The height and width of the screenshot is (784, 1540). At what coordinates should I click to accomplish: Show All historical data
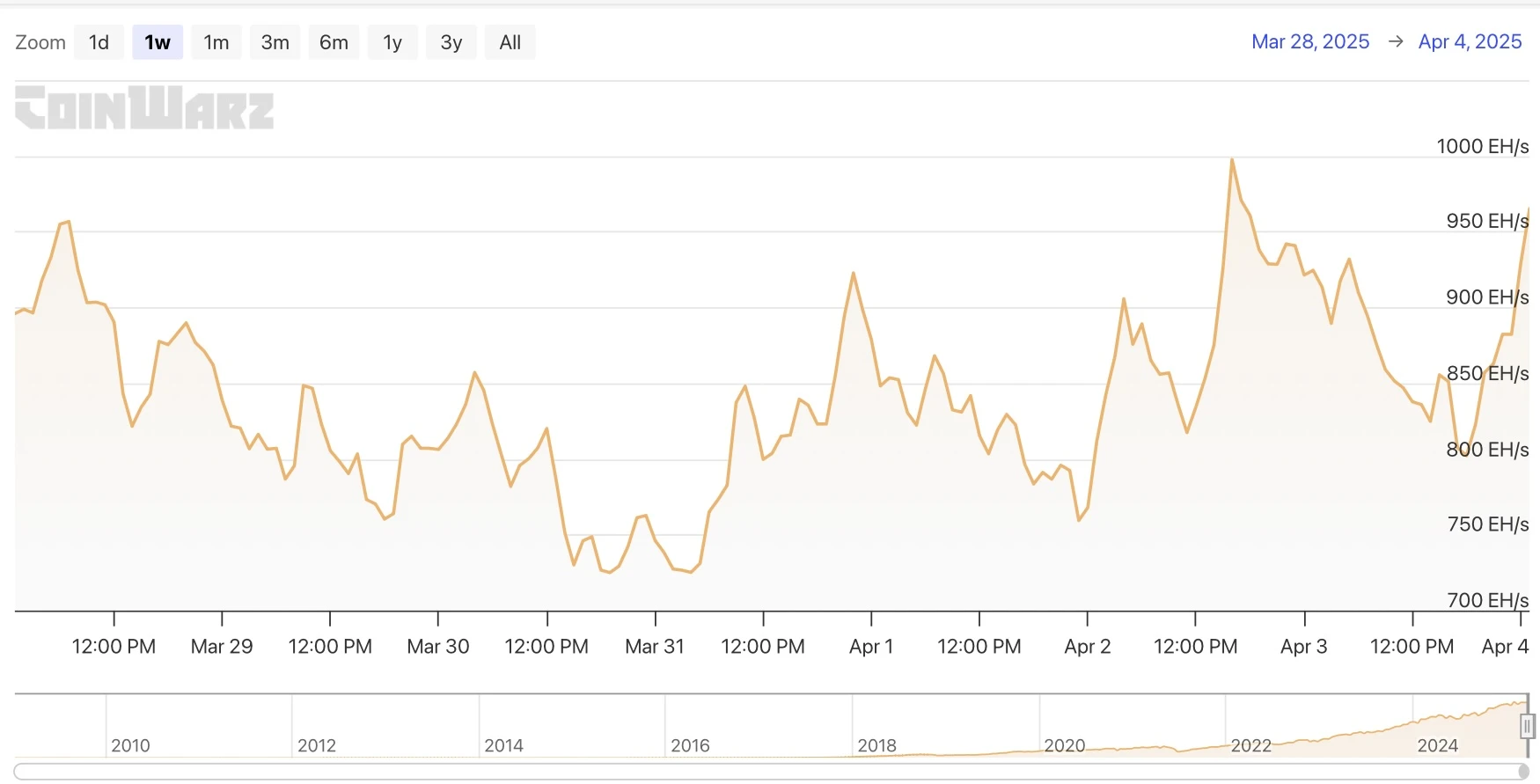tap(510, 42)
